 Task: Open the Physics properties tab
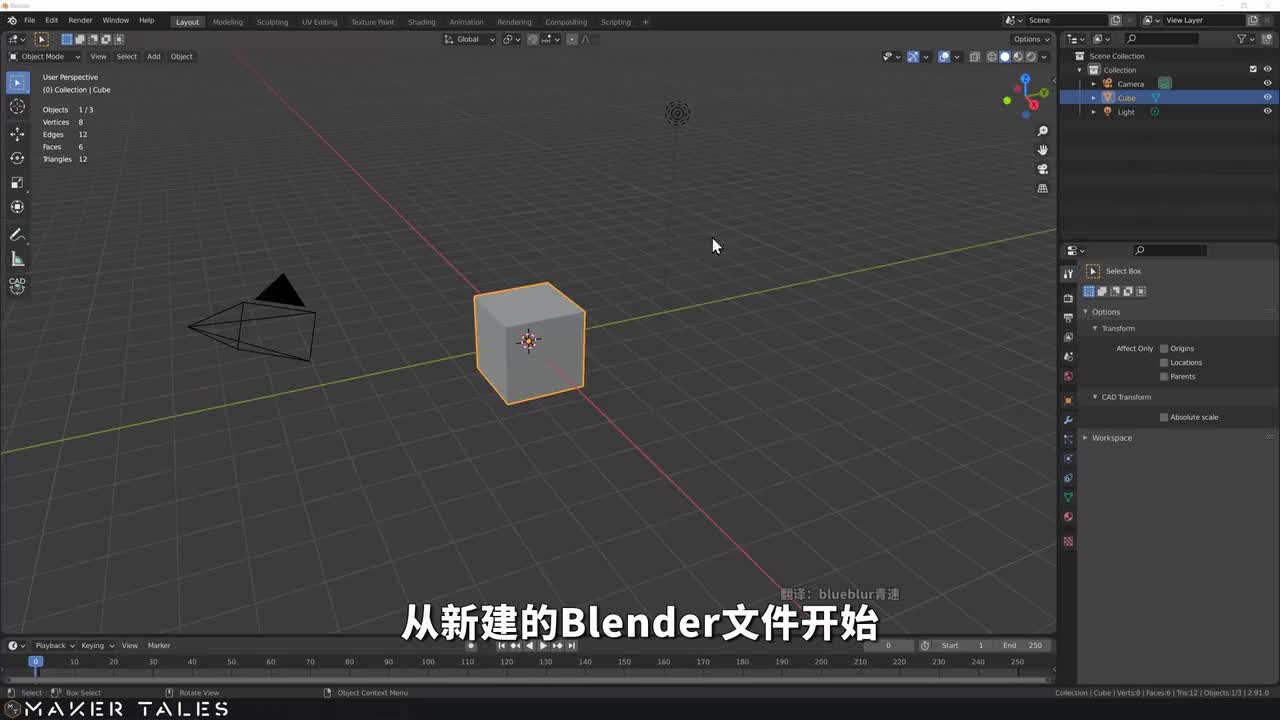pos(1068,459)
